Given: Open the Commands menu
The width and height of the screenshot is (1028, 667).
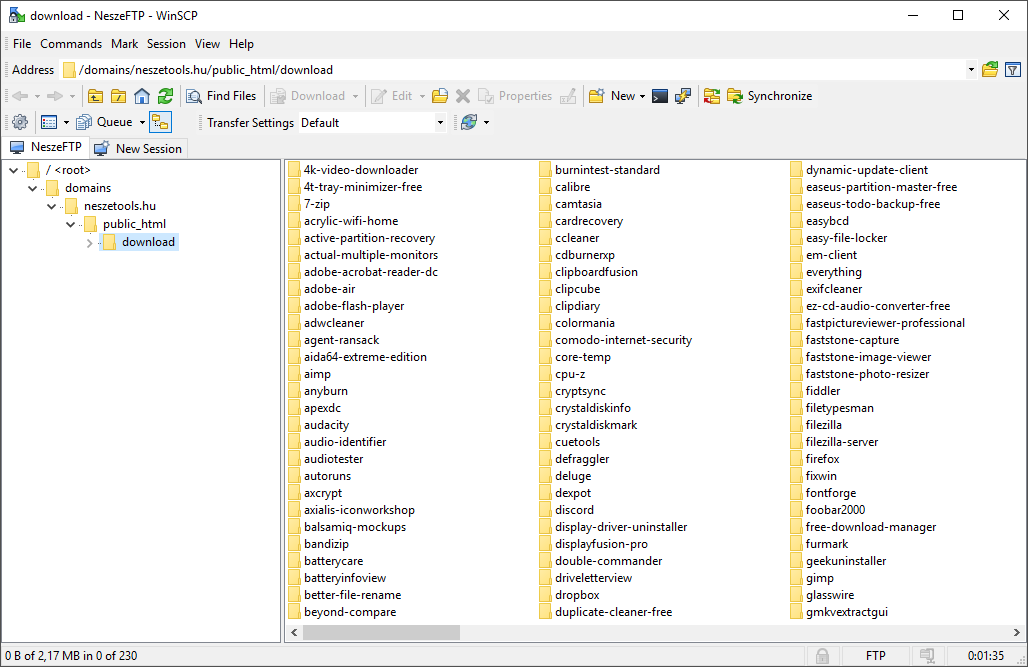Looking at the screenshot, I should [x=71, y=44].
